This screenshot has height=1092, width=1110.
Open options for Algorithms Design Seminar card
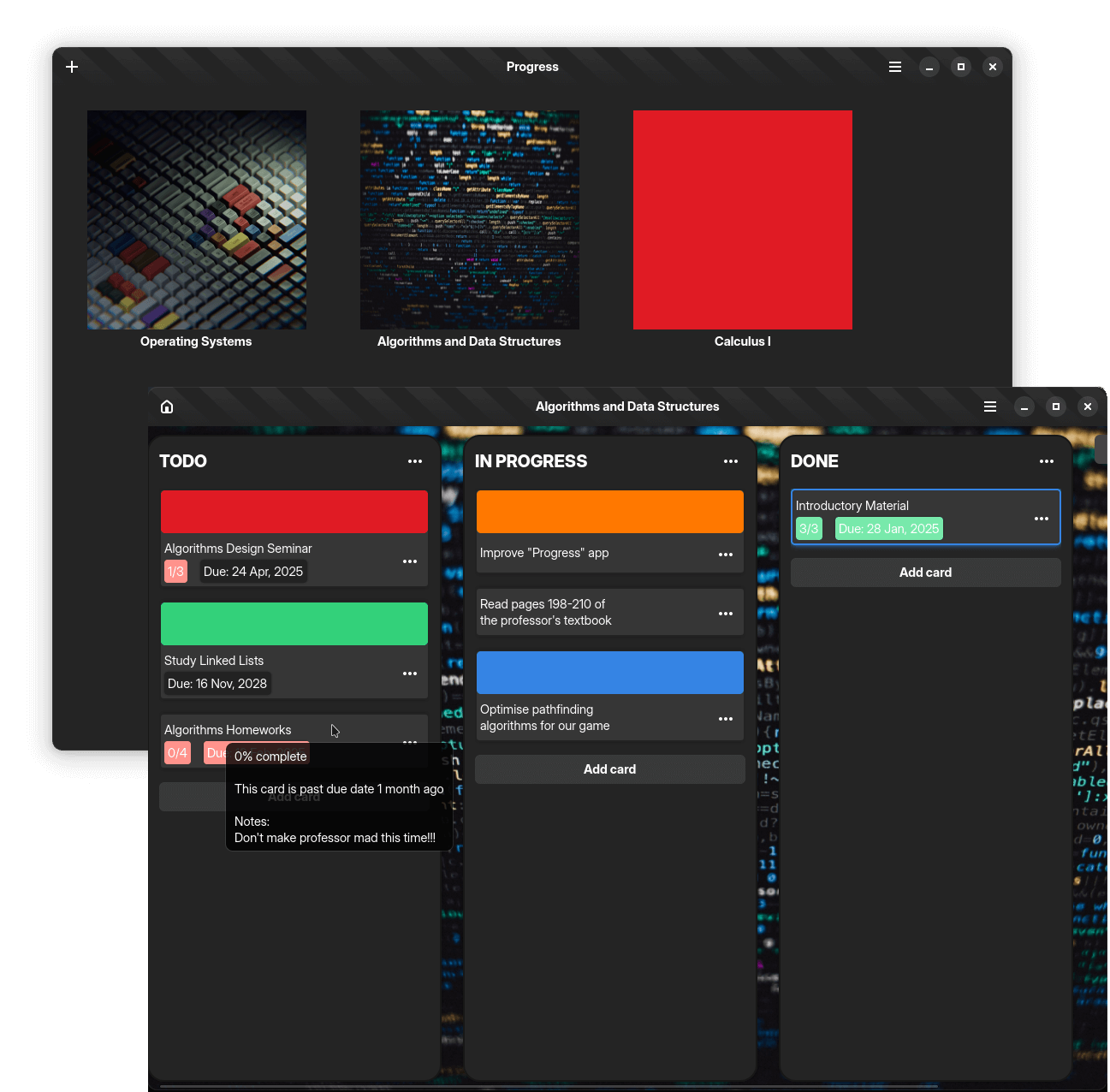tap(410, 561)
